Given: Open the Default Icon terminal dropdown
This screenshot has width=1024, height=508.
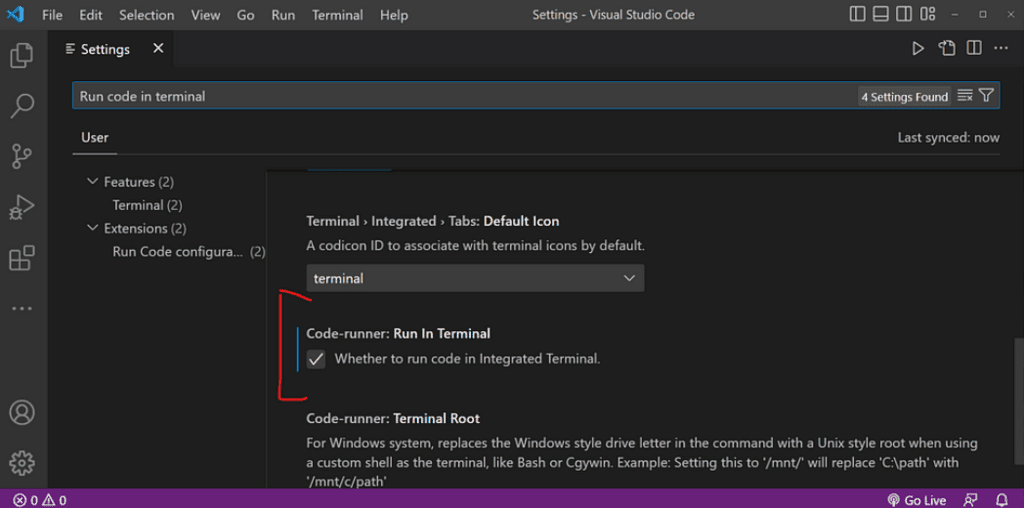Looking at the screenshot, I should [x=475, y=278].
